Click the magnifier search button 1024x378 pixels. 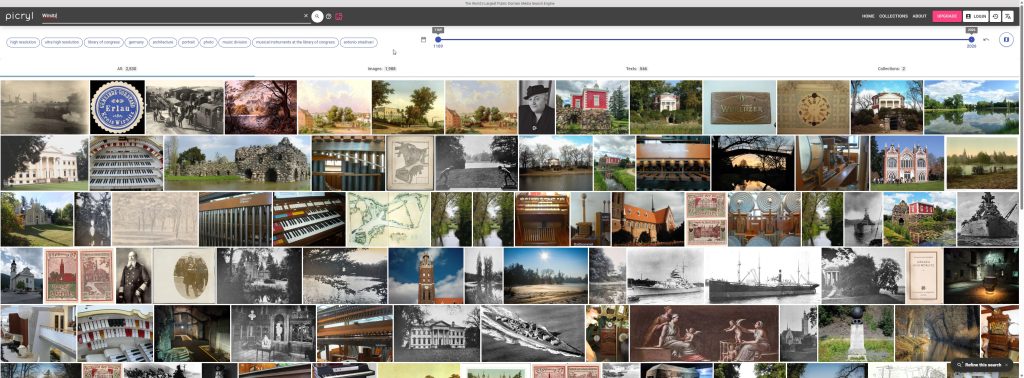317,16
